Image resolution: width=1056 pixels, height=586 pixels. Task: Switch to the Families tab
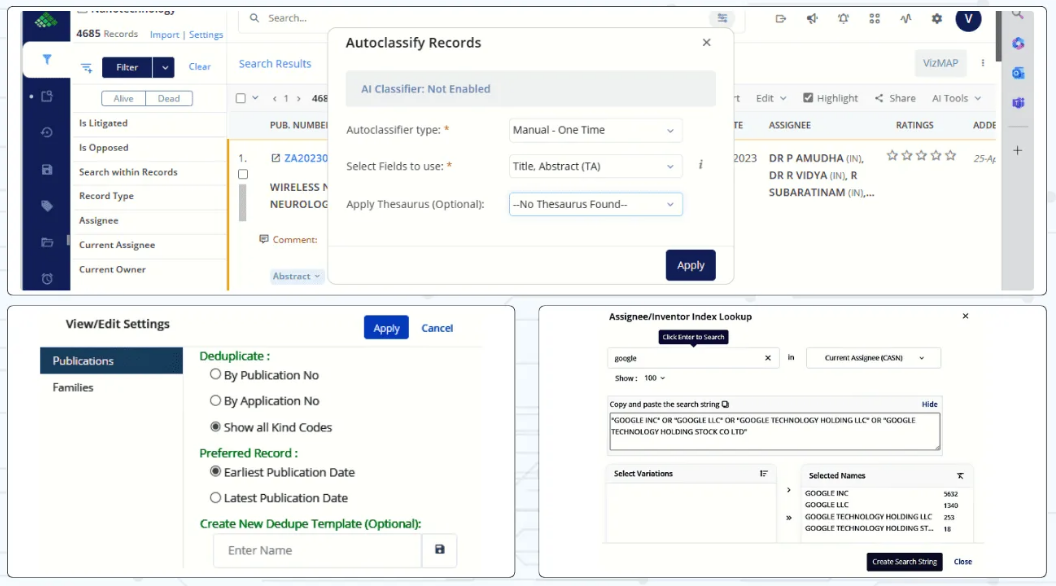pos(73,387)
